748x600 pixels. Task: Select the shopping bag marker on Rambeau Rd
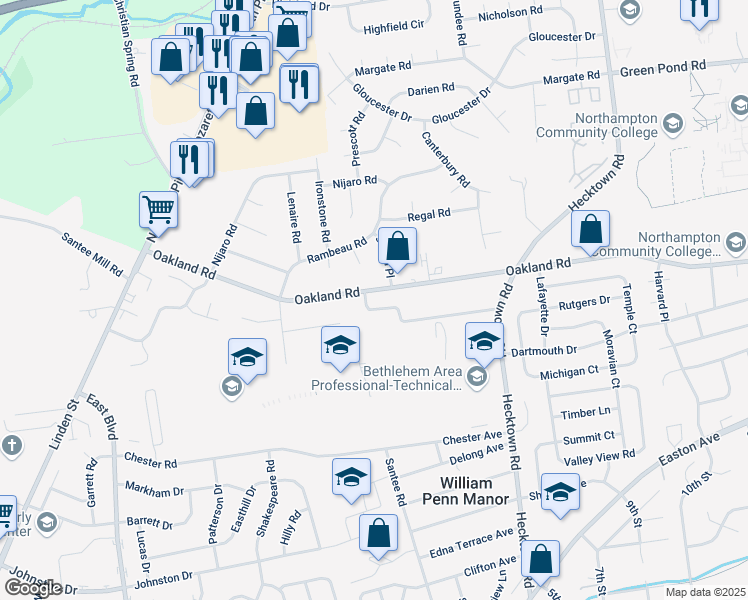point(397,250)
